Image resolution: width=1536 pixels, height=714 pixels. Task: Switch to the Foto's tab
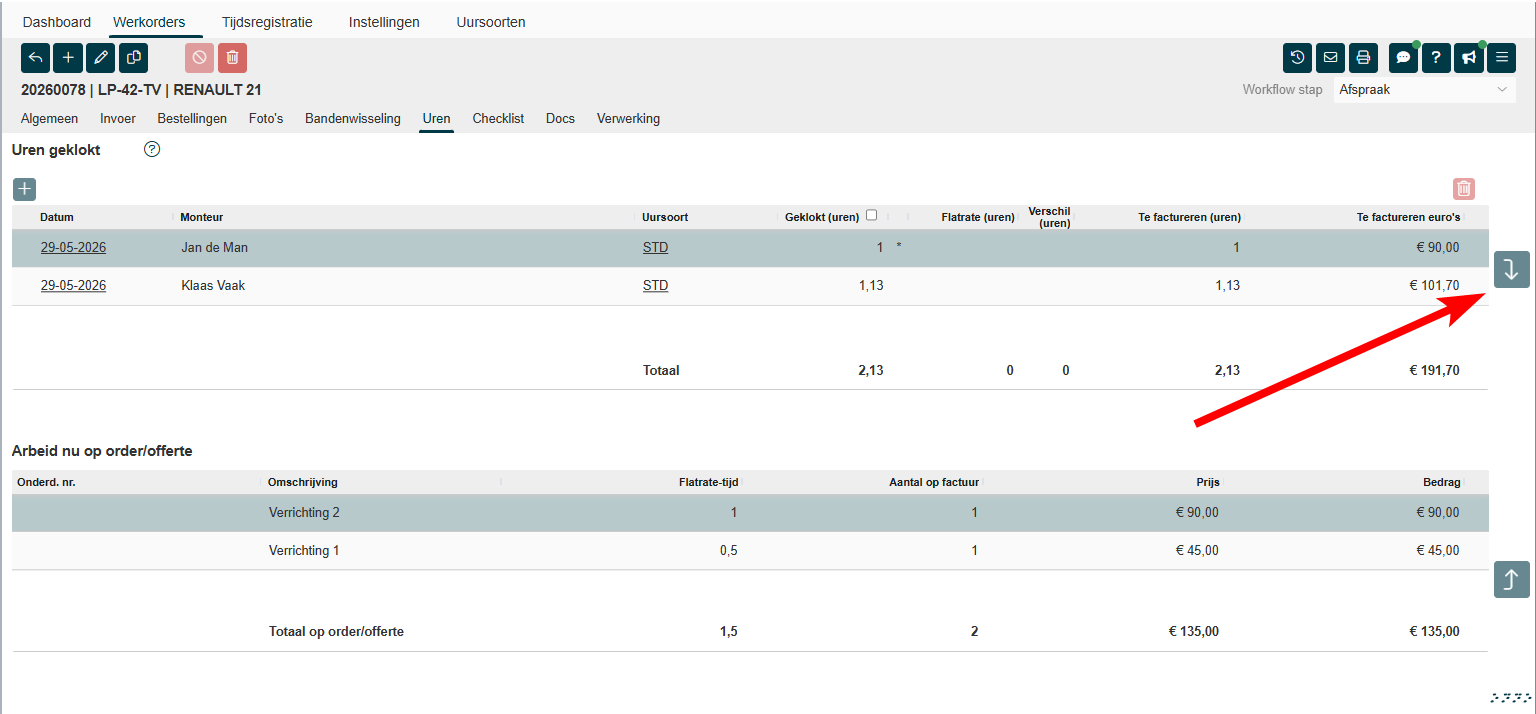tap(266, 118)
